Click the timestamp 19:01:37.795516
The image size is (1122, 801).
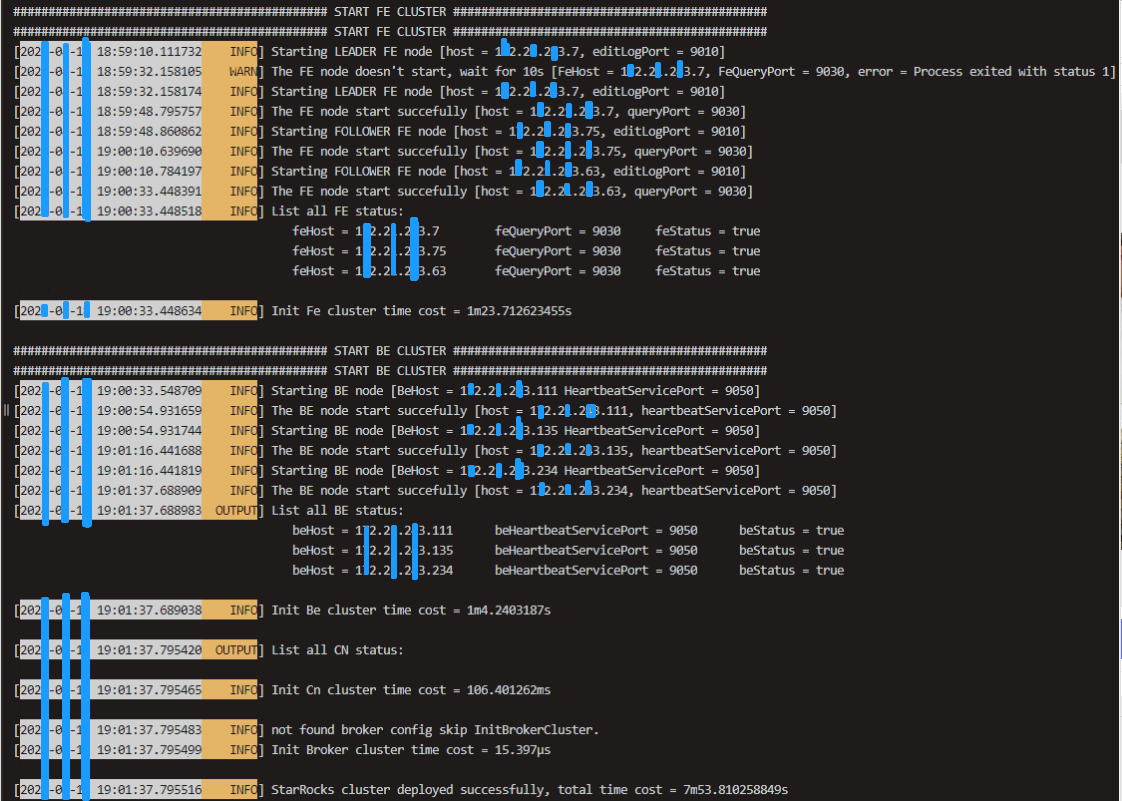pyautogui.click(x=149, y=790)
